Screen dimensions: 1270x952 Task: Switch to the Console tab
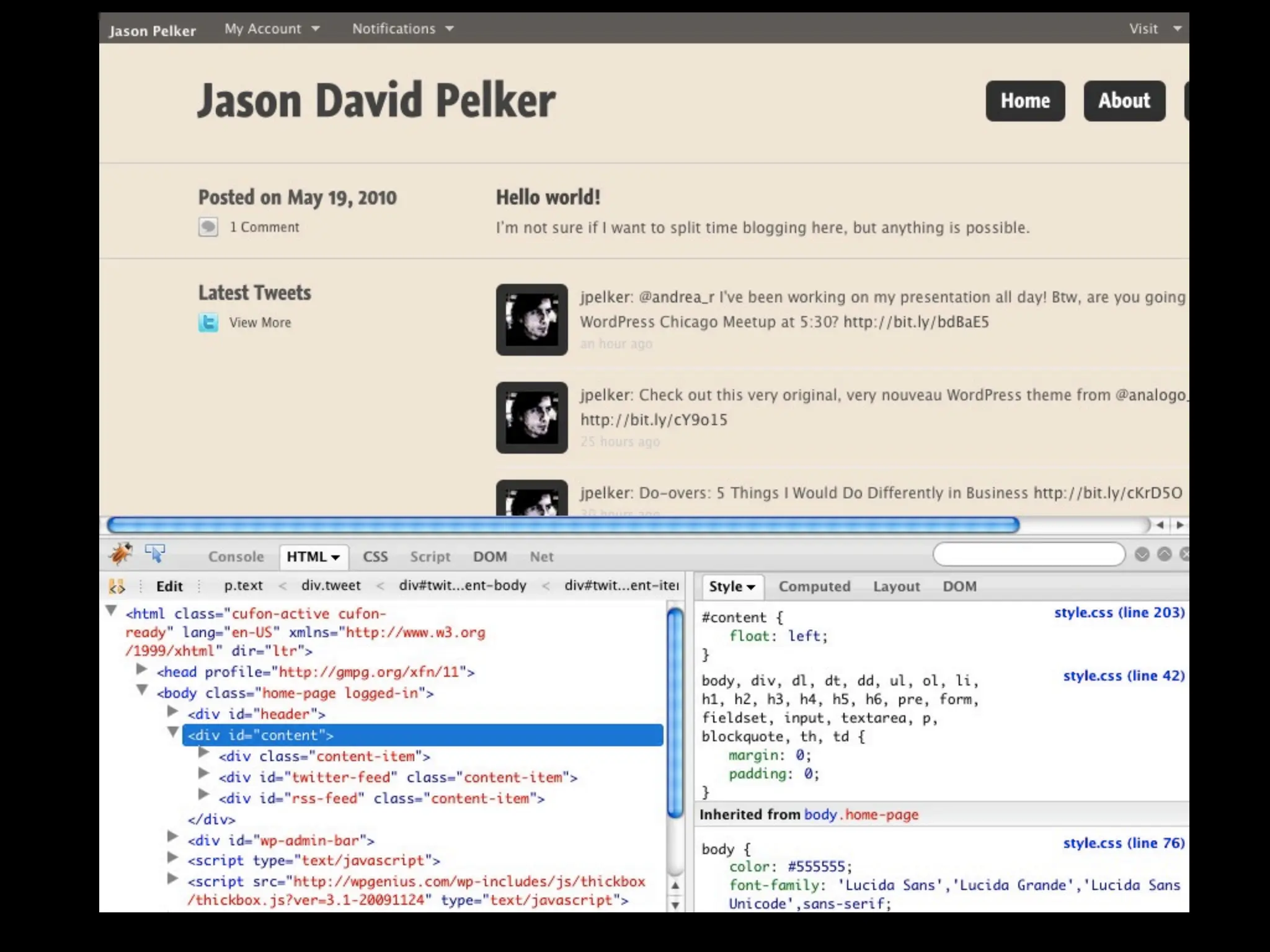(236, 557)
